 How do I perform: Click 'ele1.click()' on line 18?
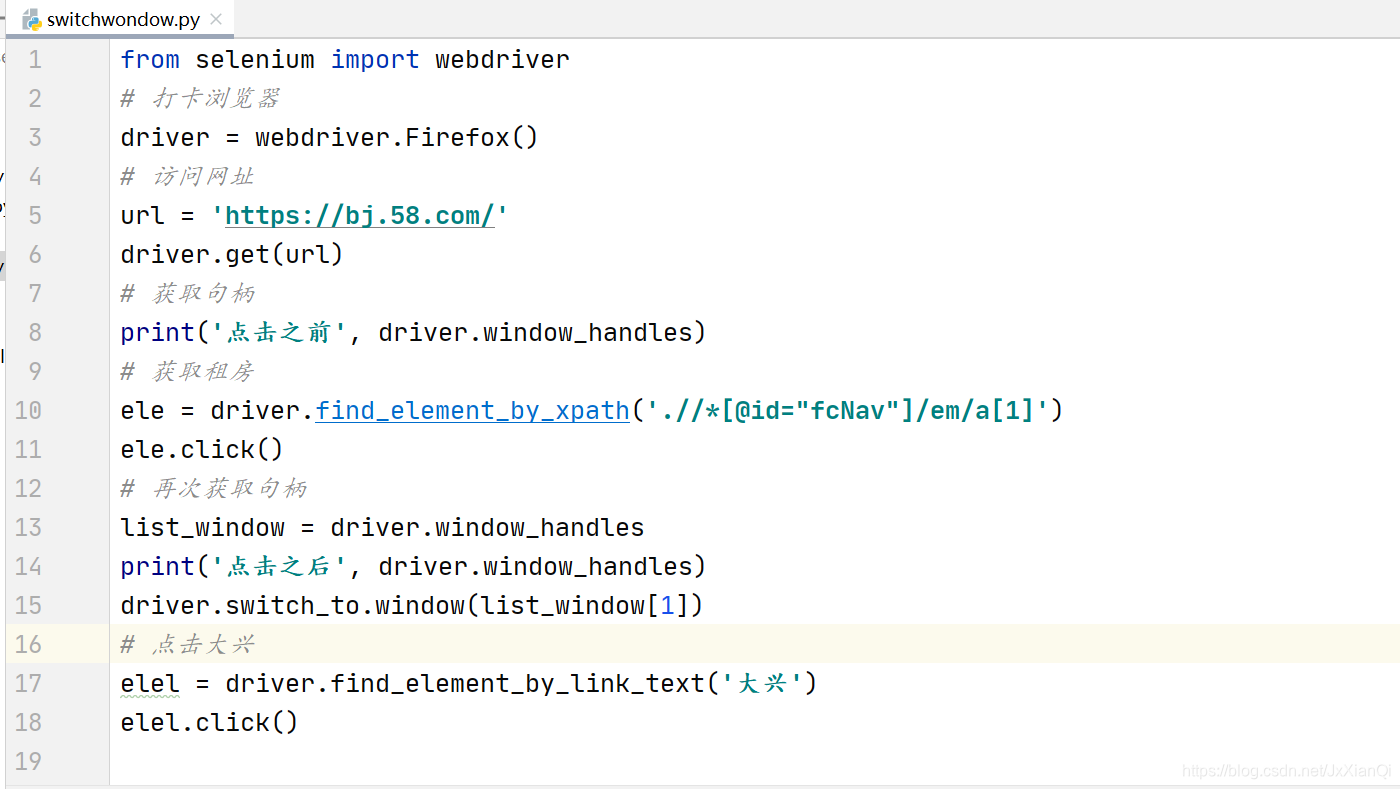coord(210,722)
